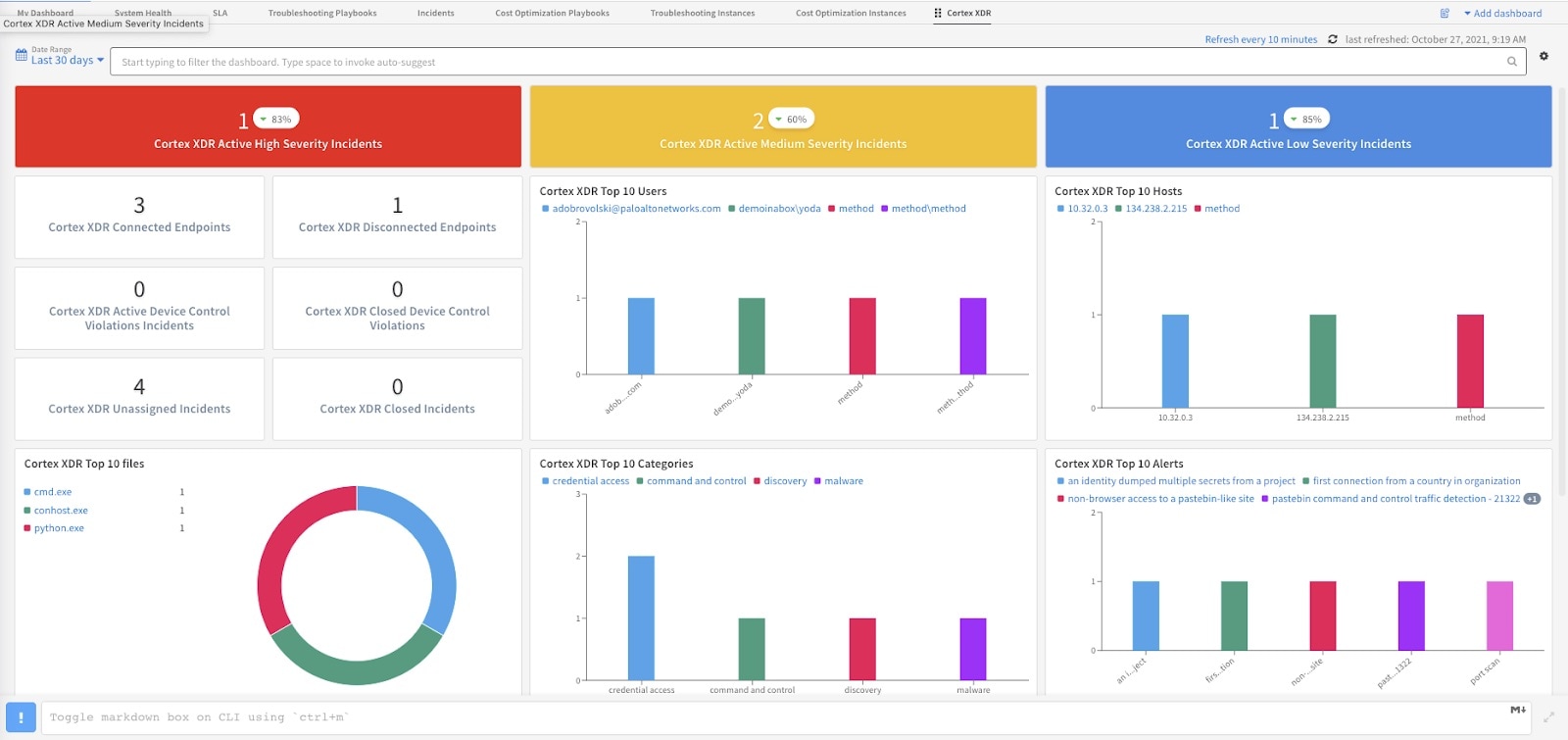The height and width of the screenshot is (740, 1568).
Task: Toggle method\method legend in Top Users
Action: pos(923,208)
